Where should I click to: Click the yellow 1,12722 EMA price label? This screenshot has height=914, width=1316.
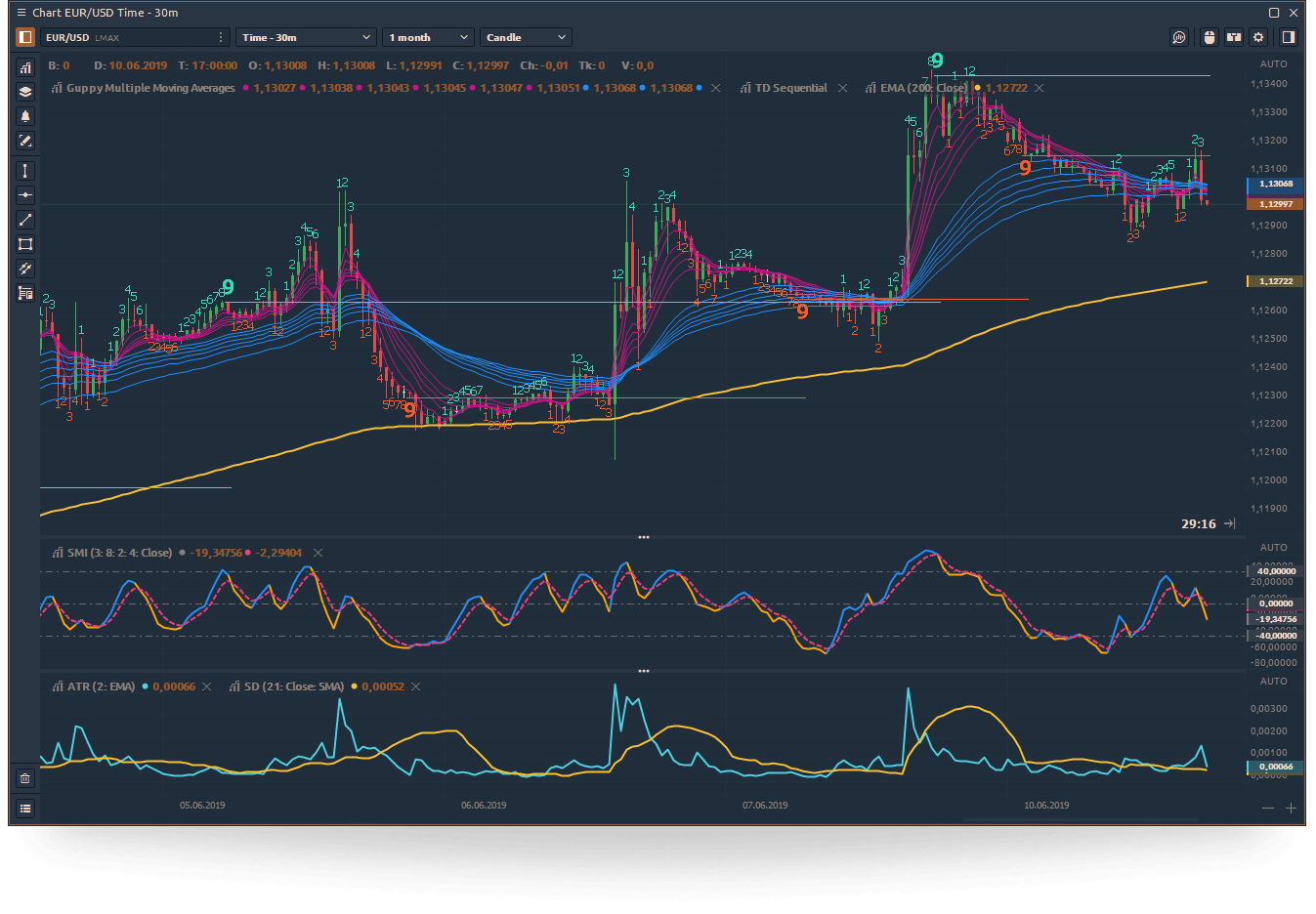1275,281
